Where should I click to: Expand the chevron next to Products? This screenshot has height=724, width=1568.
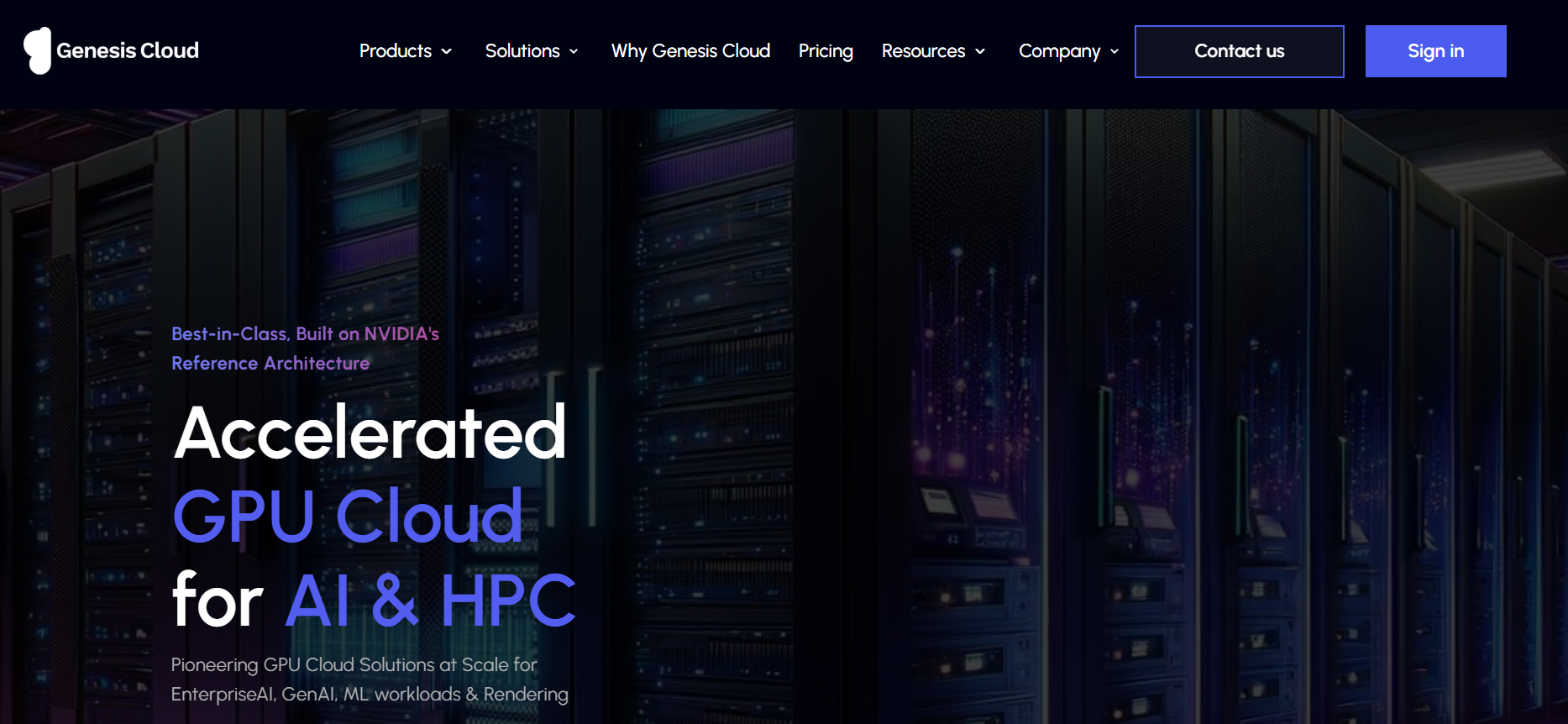447,52
